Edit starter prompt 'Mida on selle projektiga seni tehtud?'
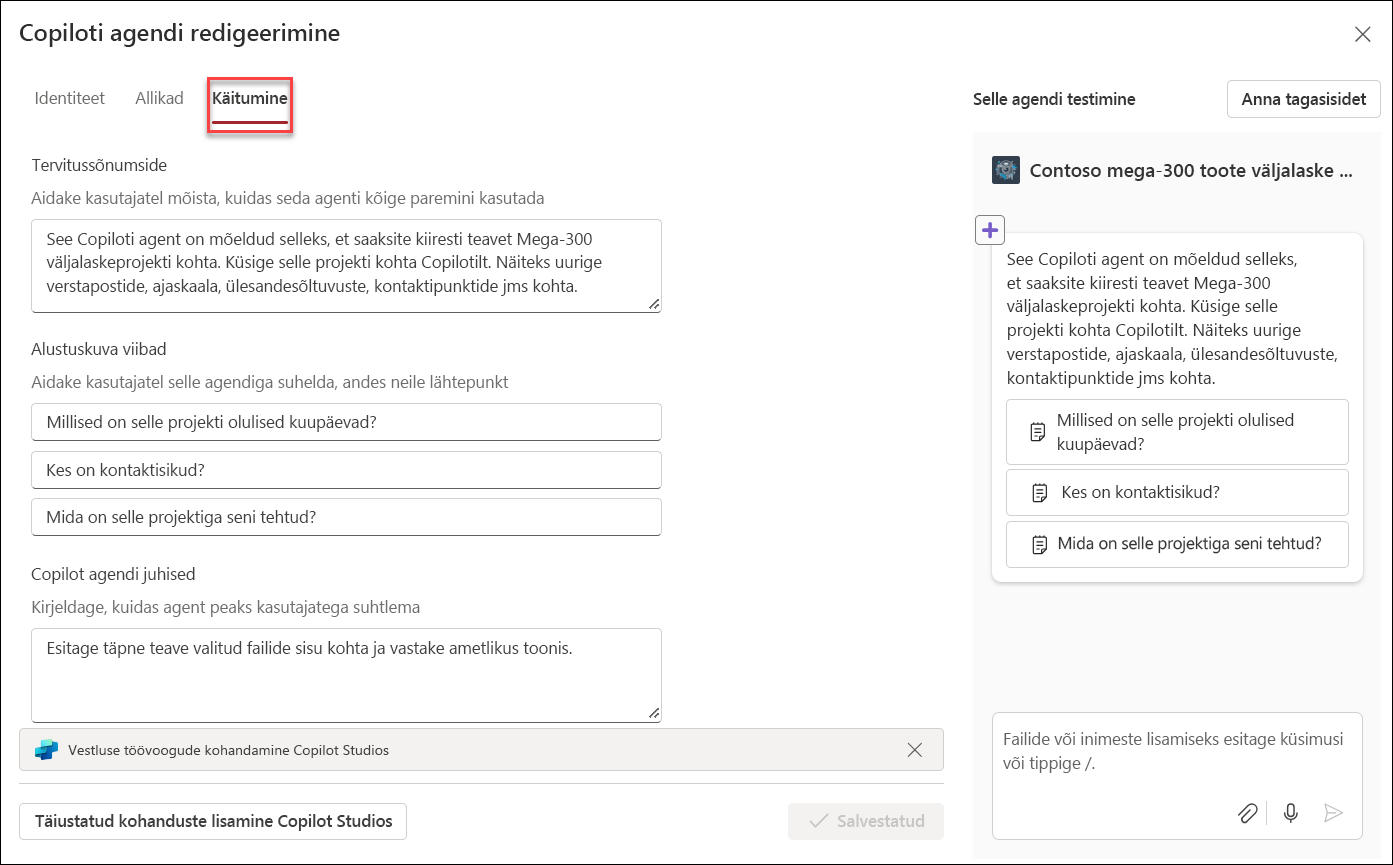This screenshot has height=865, width=1393. tap(346, 517)
